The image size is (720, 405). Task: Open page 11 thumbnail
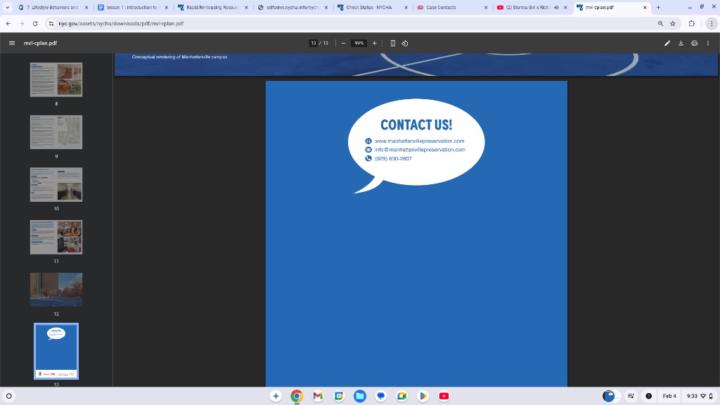(56, 237)
